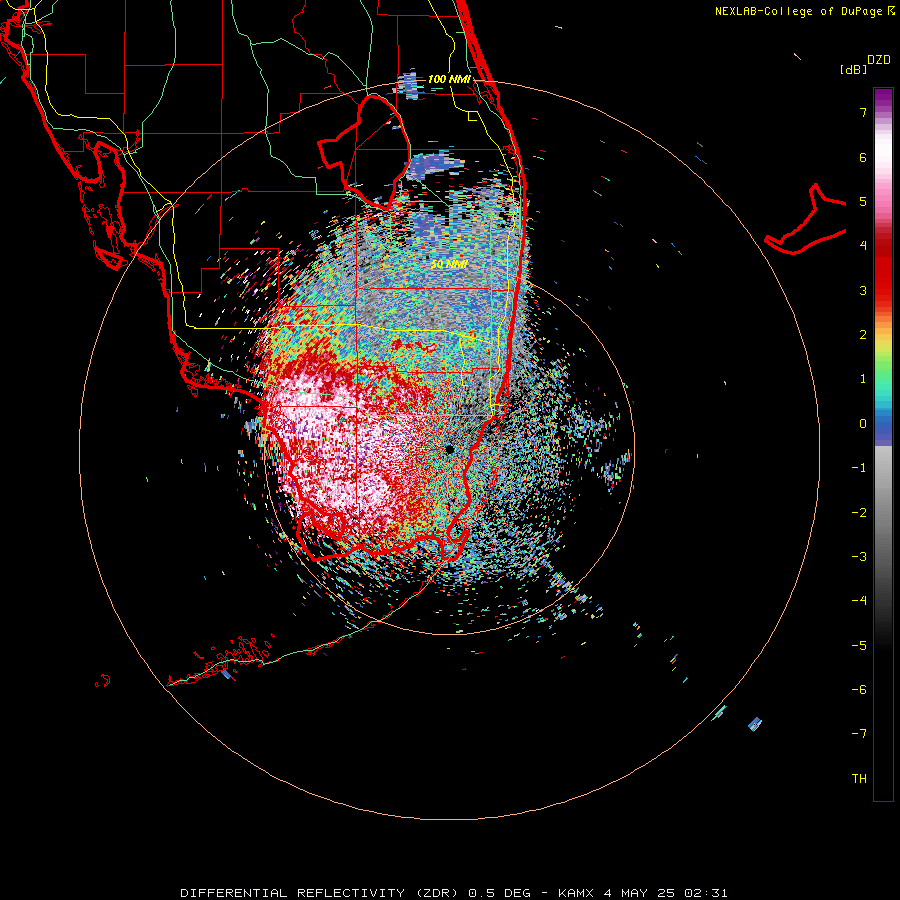Click the 0 value on the color scale
Screen dimensions: 900x900
(x=863, y=424)
